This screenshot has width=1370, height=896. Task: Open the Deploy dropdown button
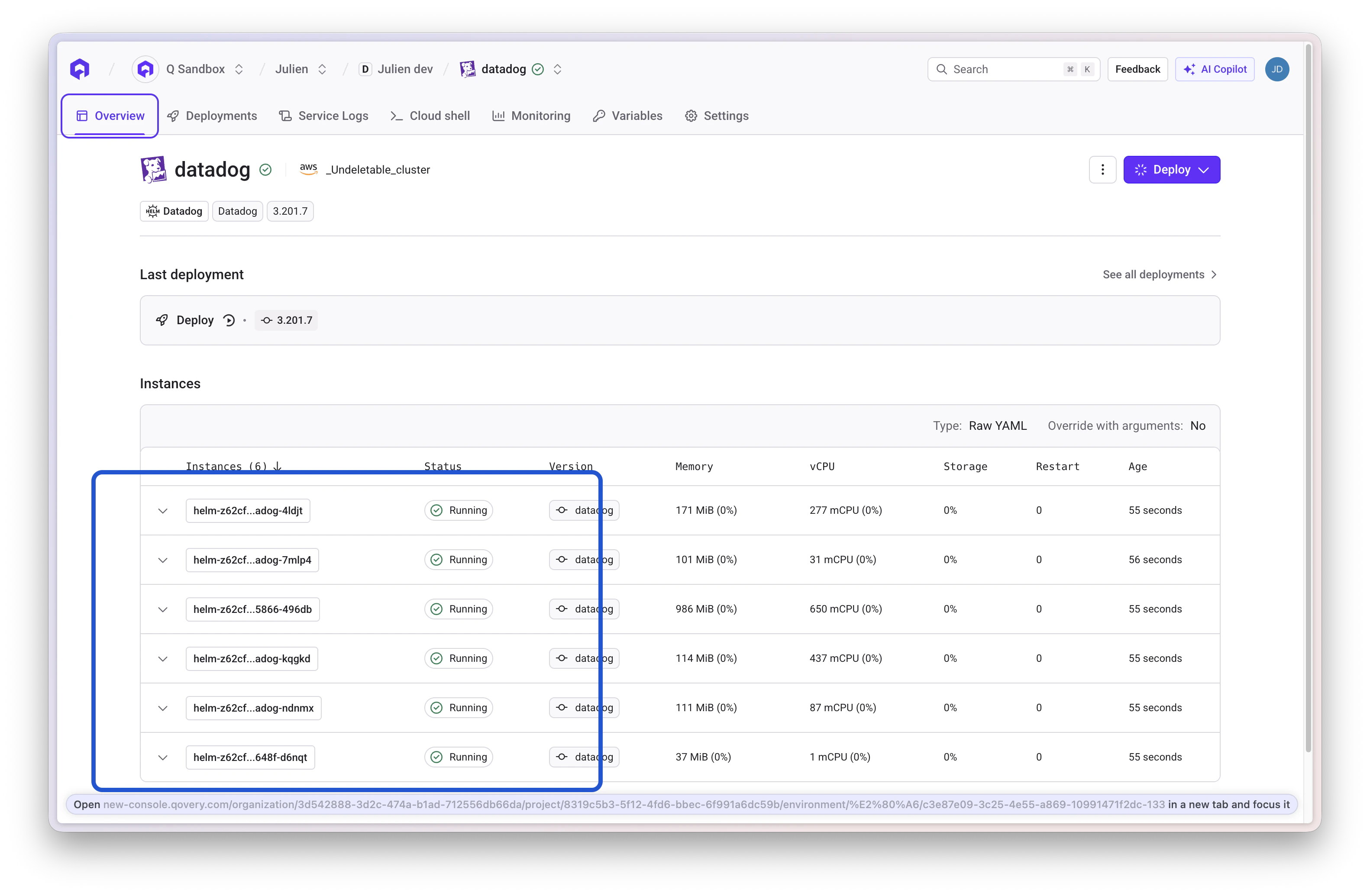1171,170
